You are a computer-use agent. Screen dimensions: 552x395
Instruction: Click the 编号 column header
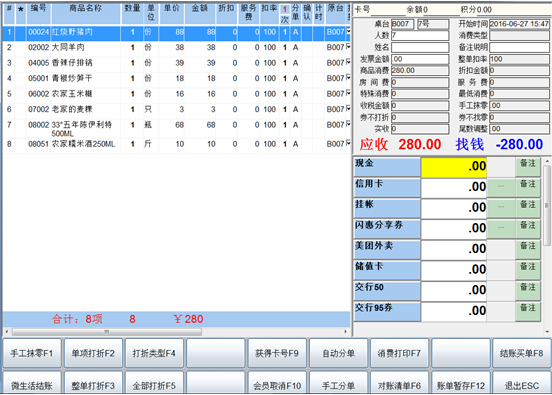tap(38, 13)
